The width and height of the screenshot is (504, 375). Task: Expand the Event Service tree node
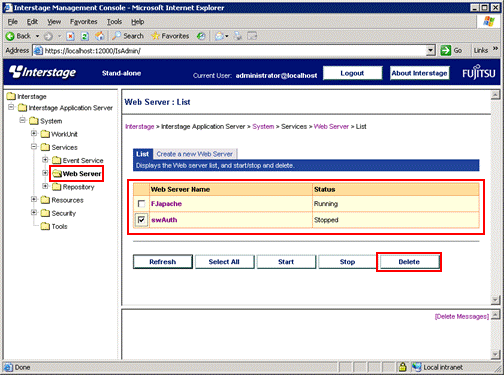tap(45, 160)
